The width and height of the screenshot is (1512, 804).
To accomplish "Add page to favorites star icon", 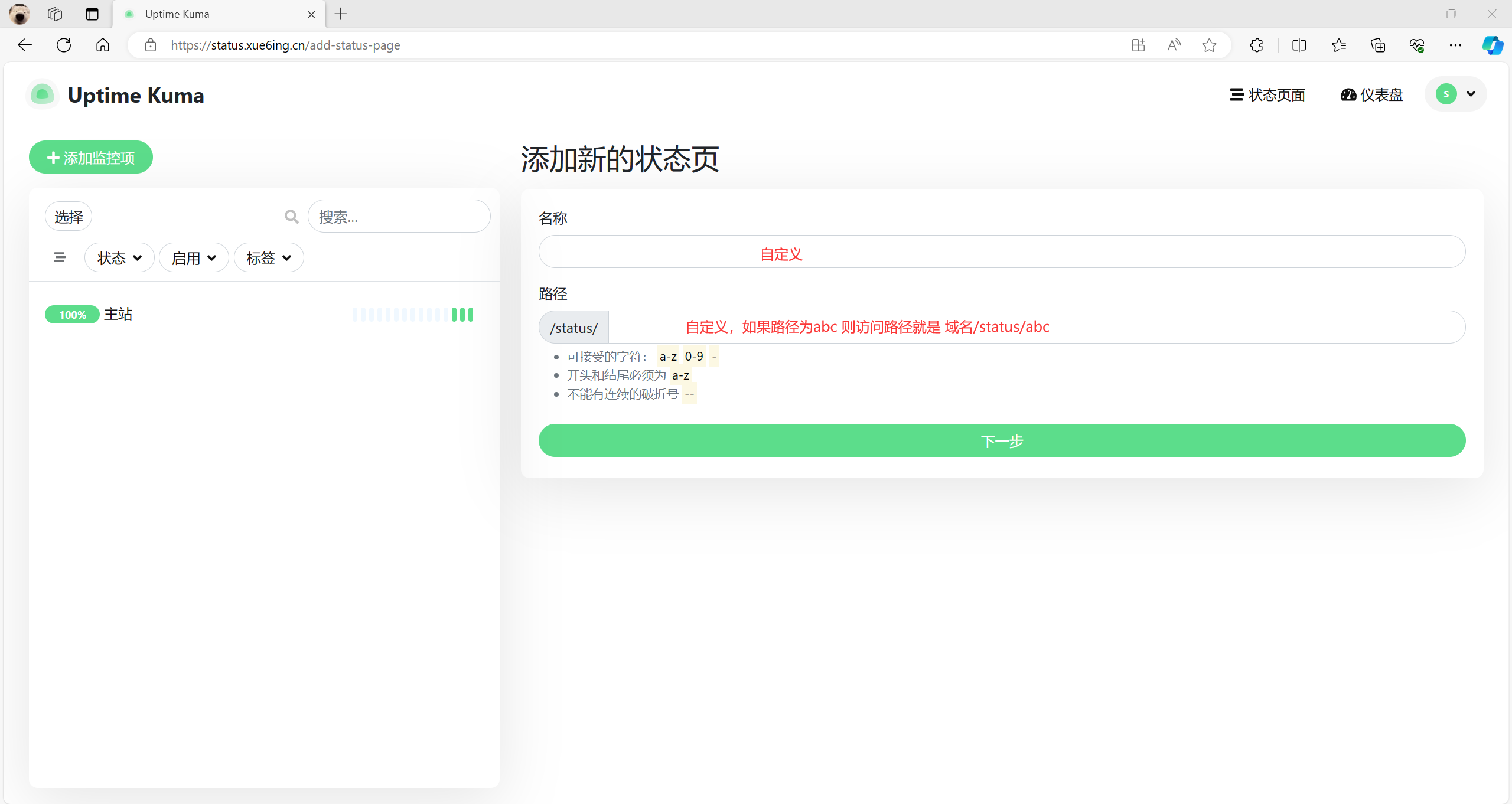I will pos(1209,45).
